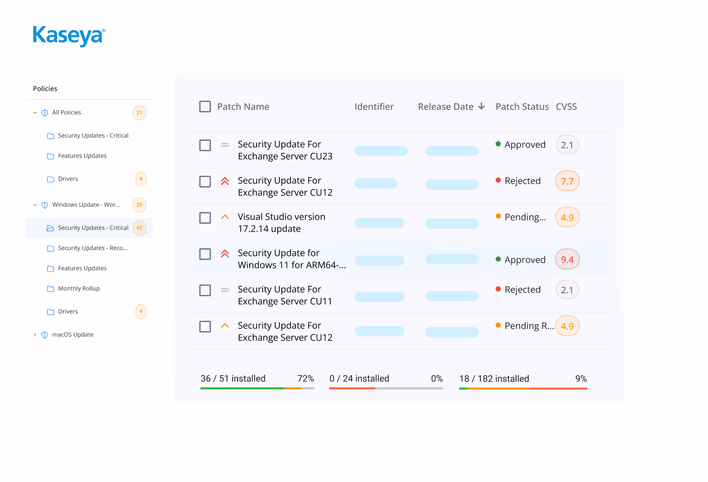Click the 9 badge beside Drivers under Windows Update
Viewport: 708px width, 482px height.
[141, 312]
